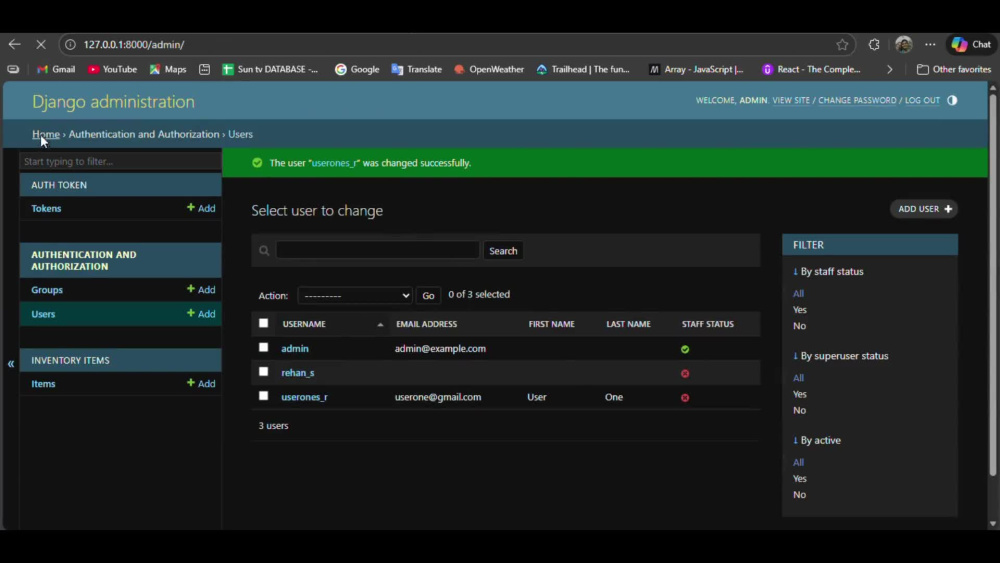
Task: Open the Translate bookmark
Action: (416, 69)
